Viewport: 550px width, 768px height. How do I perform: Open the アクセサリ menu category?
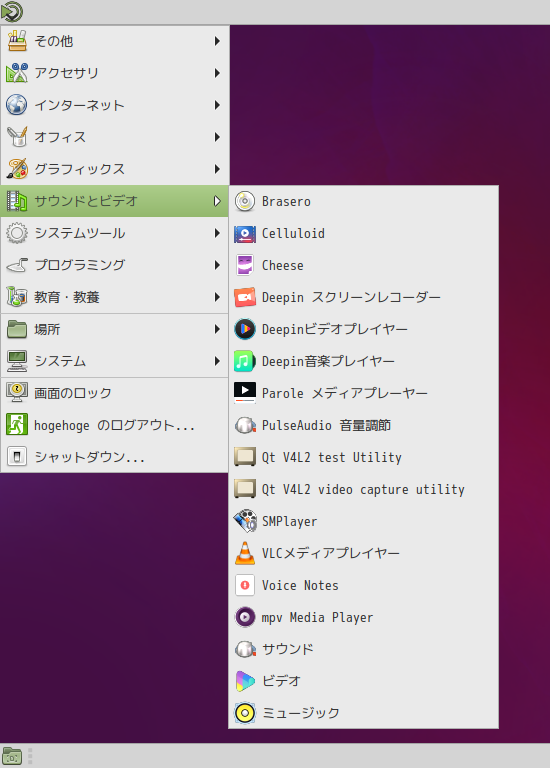click(x=115, y=73)
